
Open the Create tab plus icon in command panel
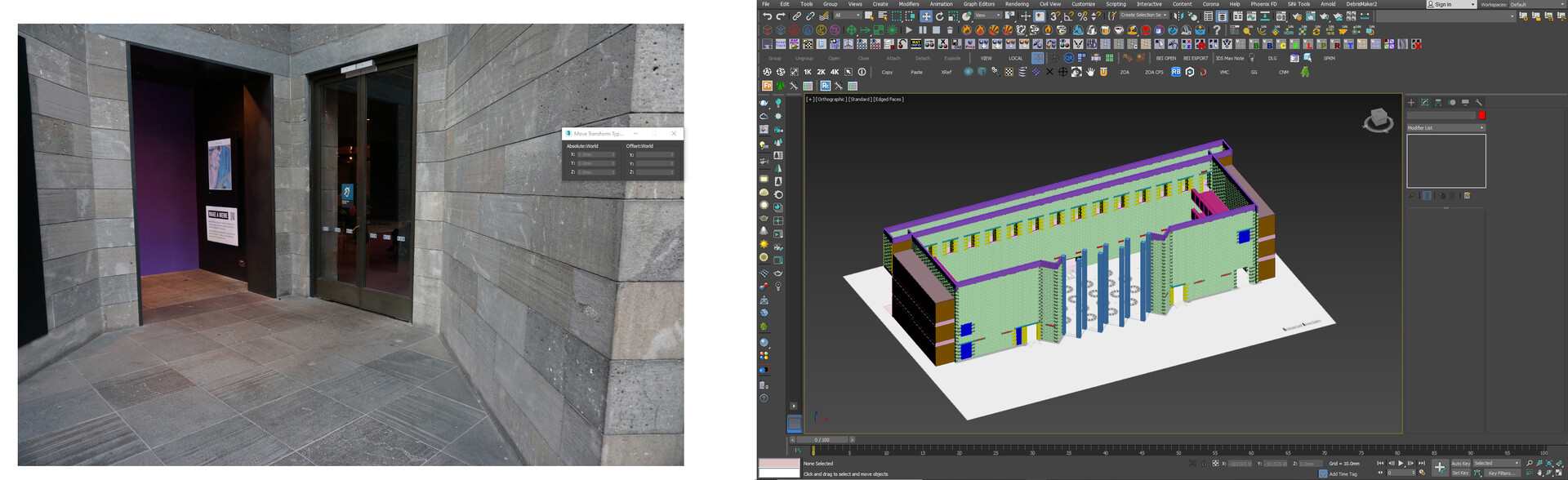point(1411,103)
